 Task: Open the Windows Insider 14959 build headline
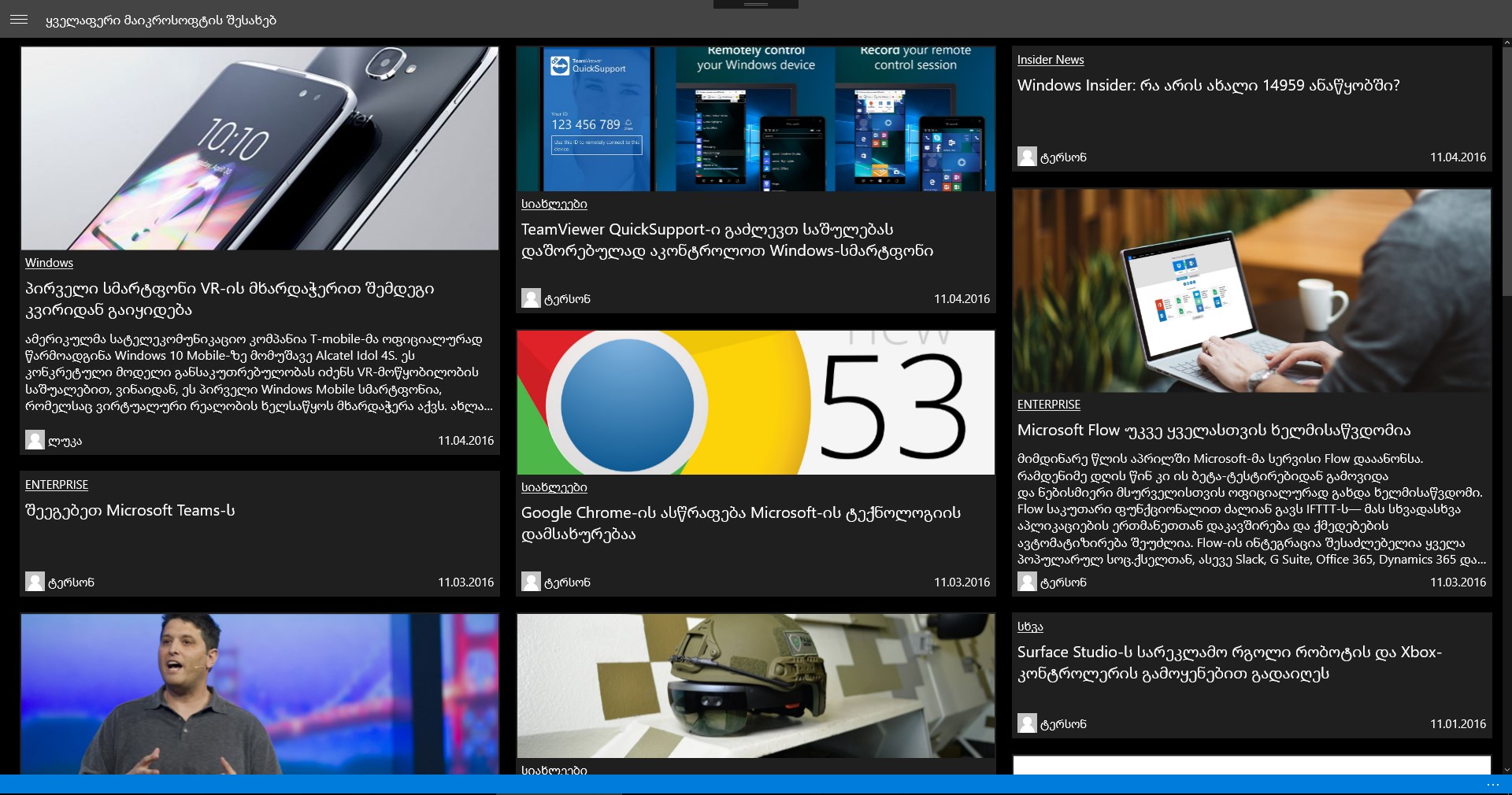click(x=1208, y=85)
